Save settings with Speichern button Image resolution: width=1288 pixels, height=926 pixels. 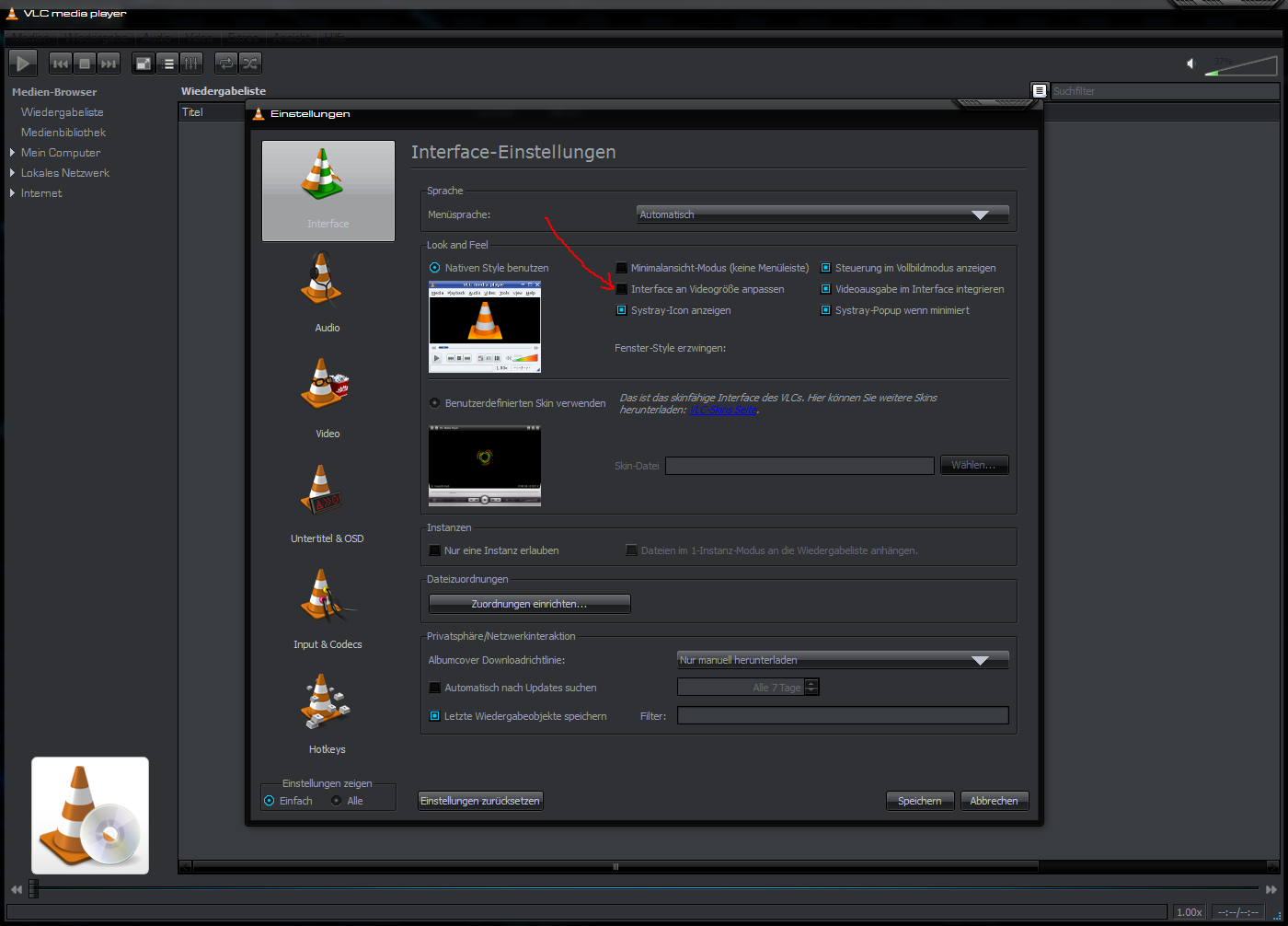920,801
